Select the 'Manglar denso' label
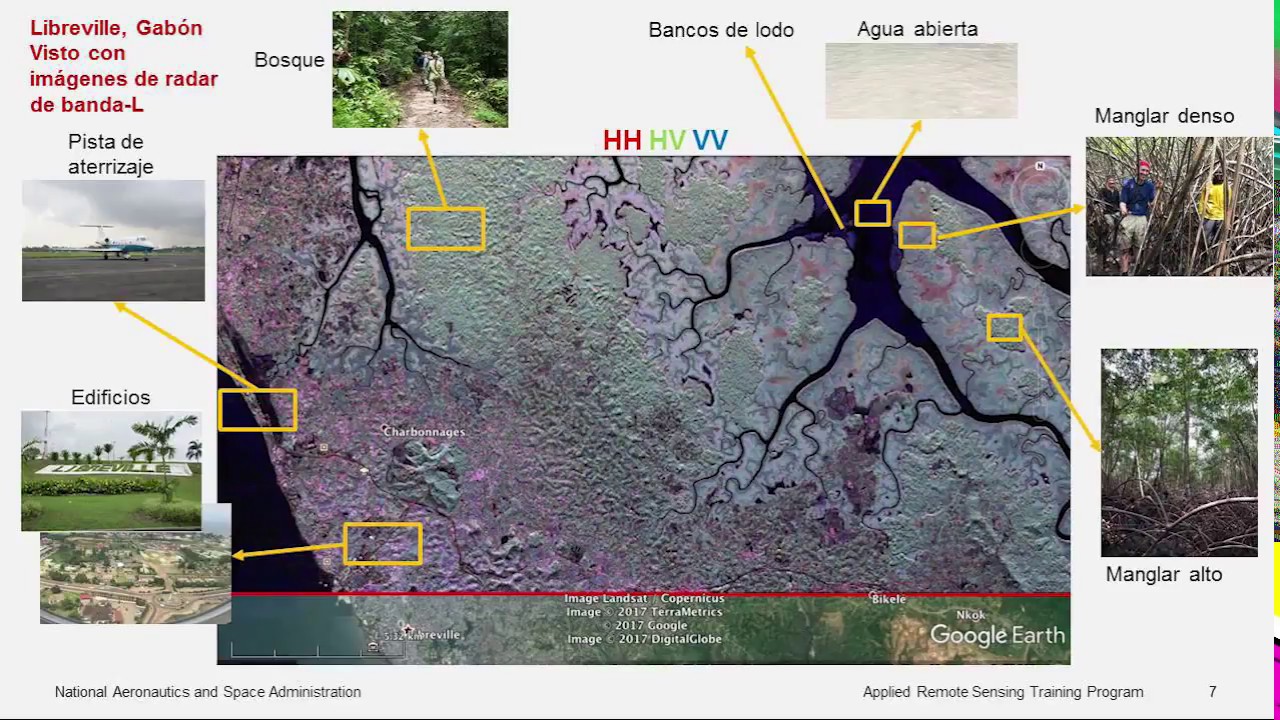The height and width of the screenshot is (720, 1280). 1164,116
